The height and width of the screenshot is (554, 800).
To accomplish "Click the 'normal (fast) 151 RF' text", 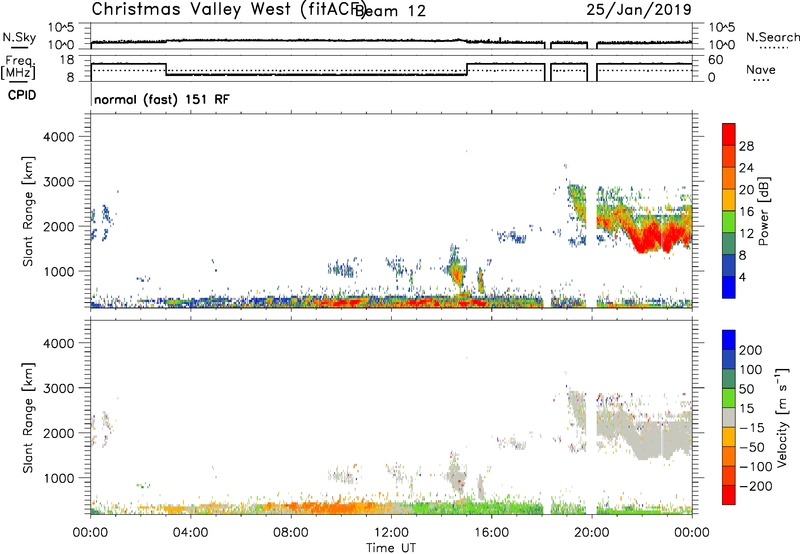I will [162, 99].
